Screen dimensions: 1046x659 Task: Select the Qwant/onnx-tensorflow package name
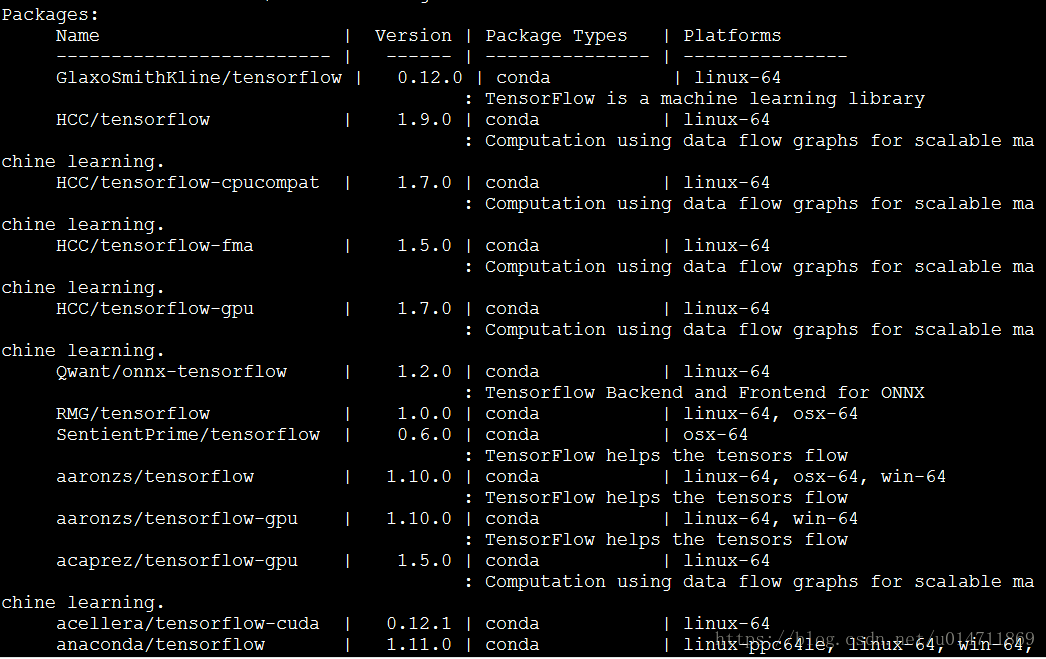pyautogui.click(x=171, y=372)
